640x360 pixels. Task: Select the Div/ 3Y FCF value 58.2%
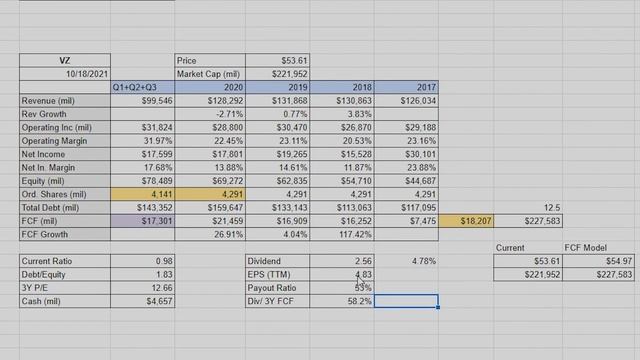coord(342,301)
